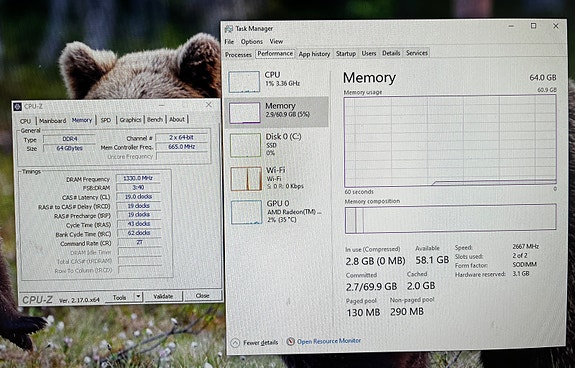Open the Options menu in Task Manager
The width and height of the screenshot is (575, 368).
pyautogui.click(x=252, y=42)
